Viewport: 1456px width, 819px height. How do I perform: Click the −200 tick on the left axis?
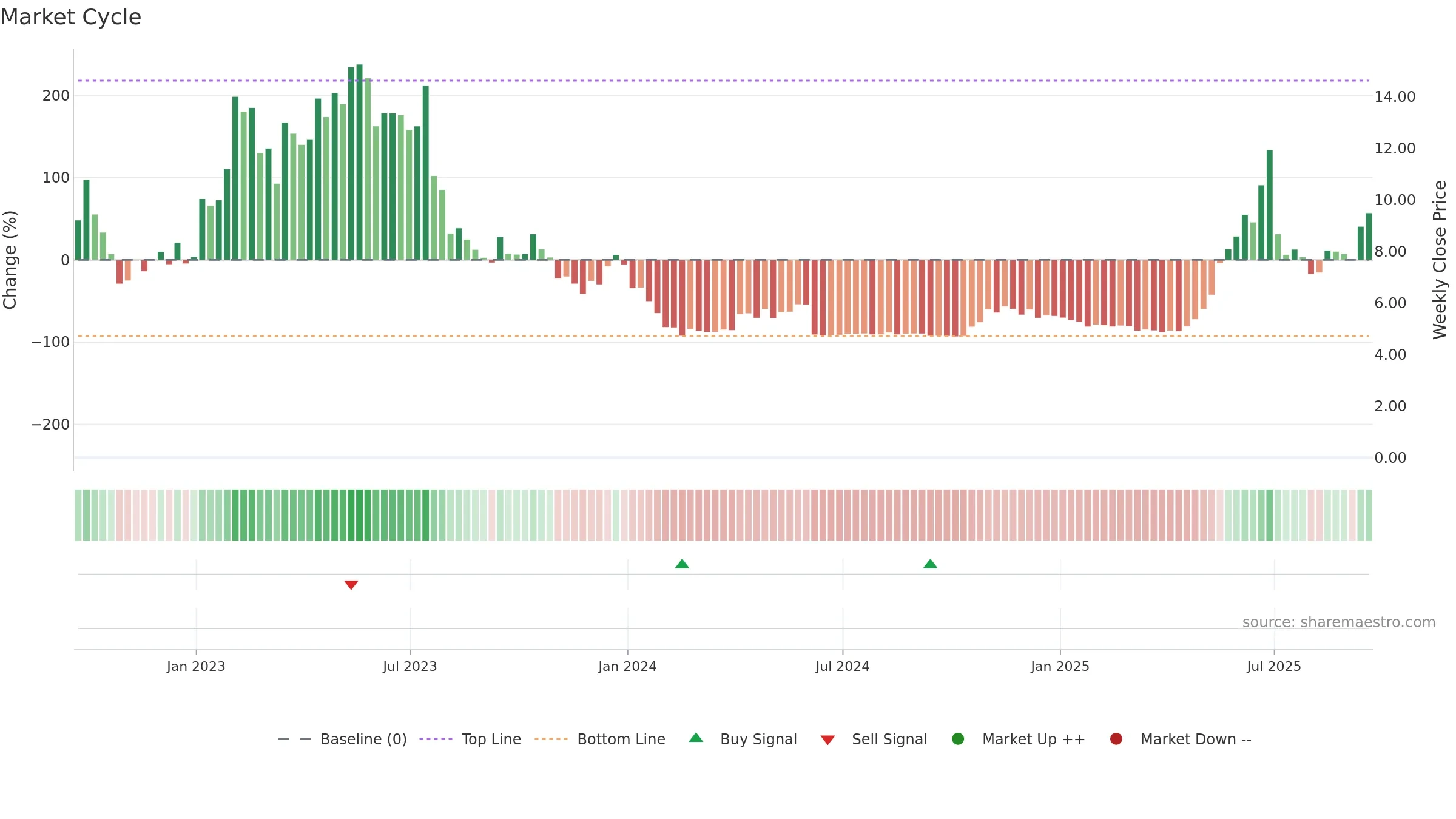(x=50, y=425)
